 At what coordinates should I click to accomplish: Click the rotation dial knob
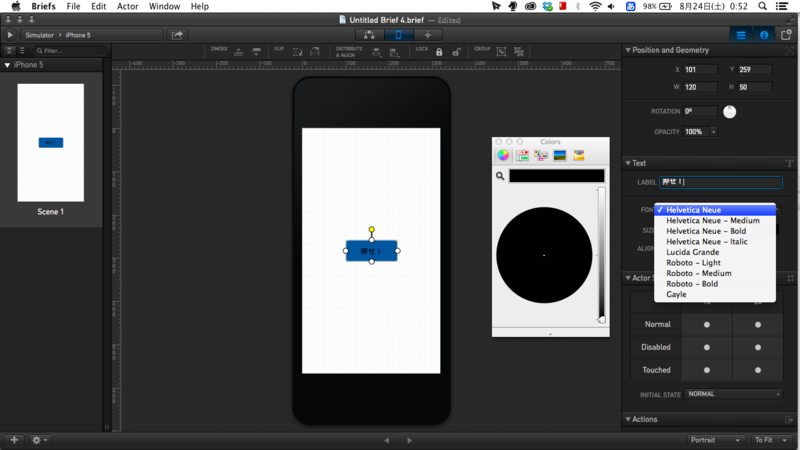tap(730, 112)
